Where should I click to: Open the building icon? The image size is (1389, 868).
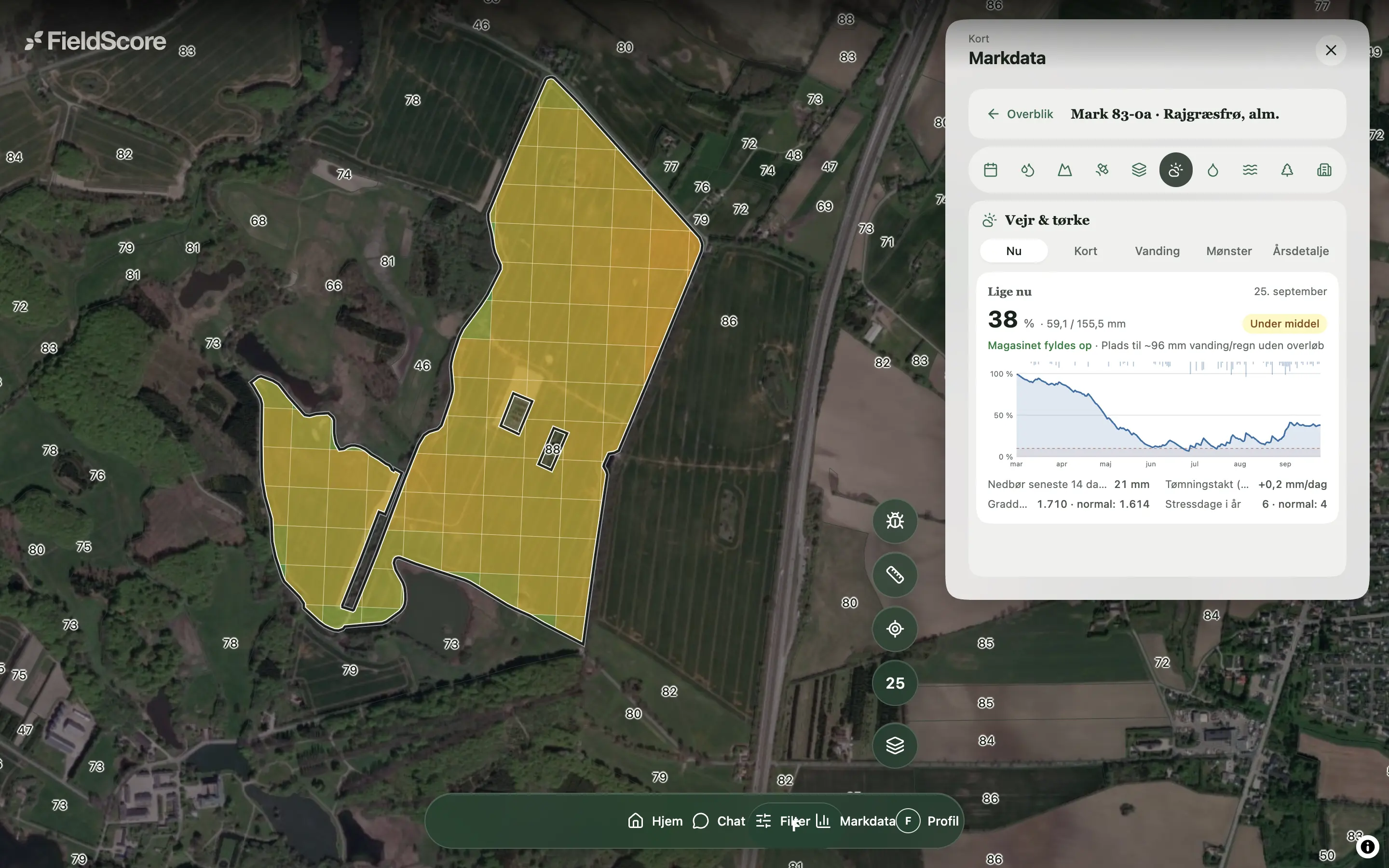pyautogui.click(x=1324, y=170)
